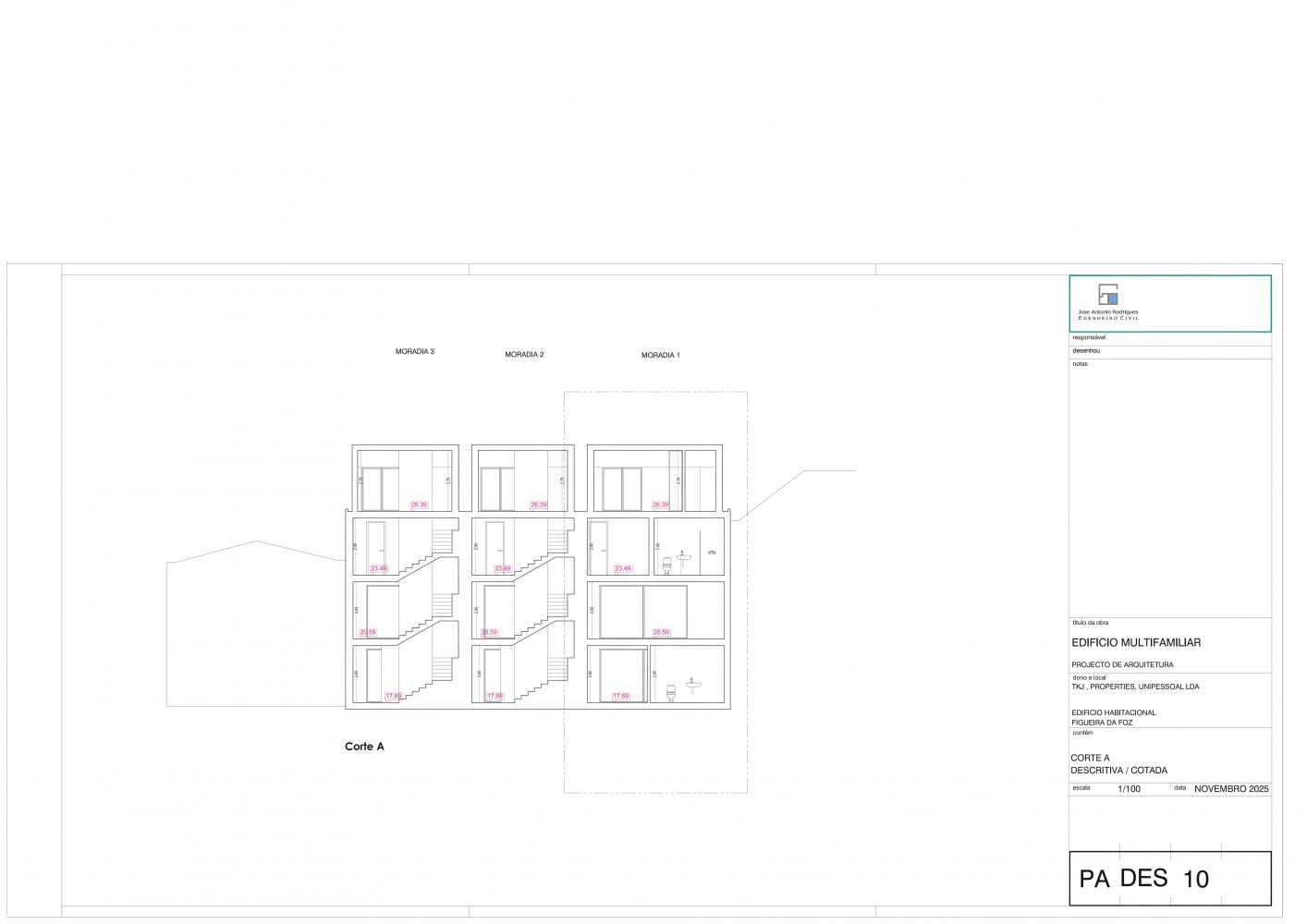Screen dimensions: 1307x924
Task: Click the NOVEMBRO 2025 date field
Action: 1231,789
